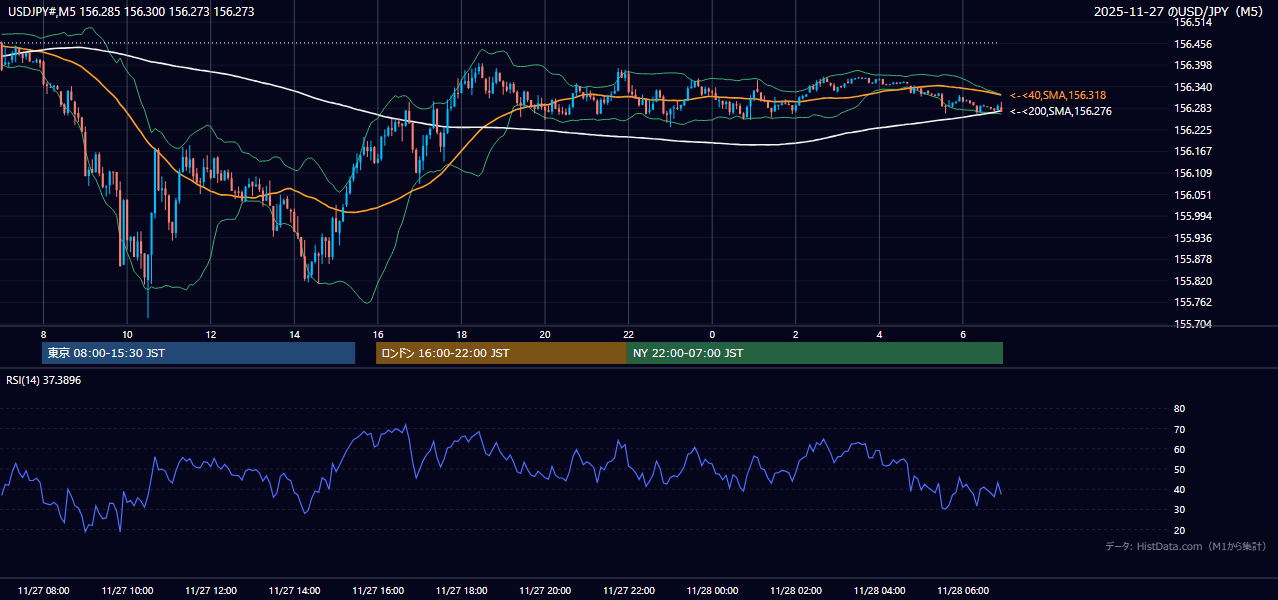Click RSI scale level 30
The height and width of the screenshot is (600, 1278).
(x=1179, y=509)
